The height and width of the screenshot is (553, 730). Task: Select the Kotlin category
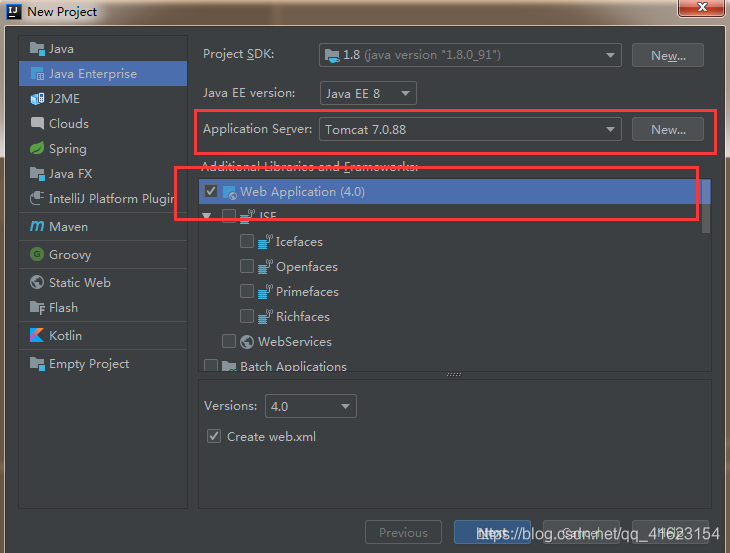(x=103, y=335)
